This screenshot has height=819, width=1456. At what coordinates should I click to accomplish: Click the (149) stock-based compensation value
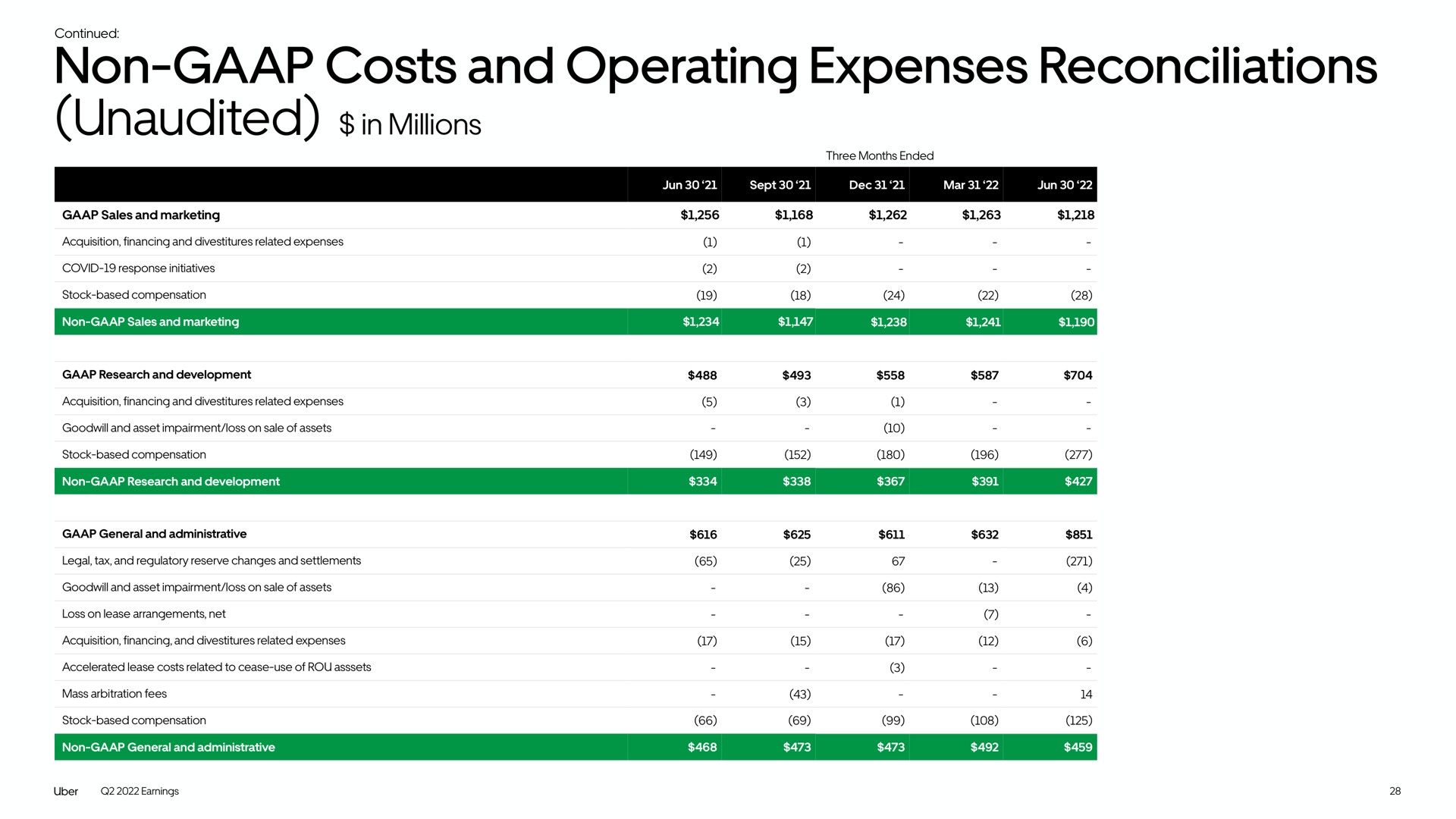703,455
